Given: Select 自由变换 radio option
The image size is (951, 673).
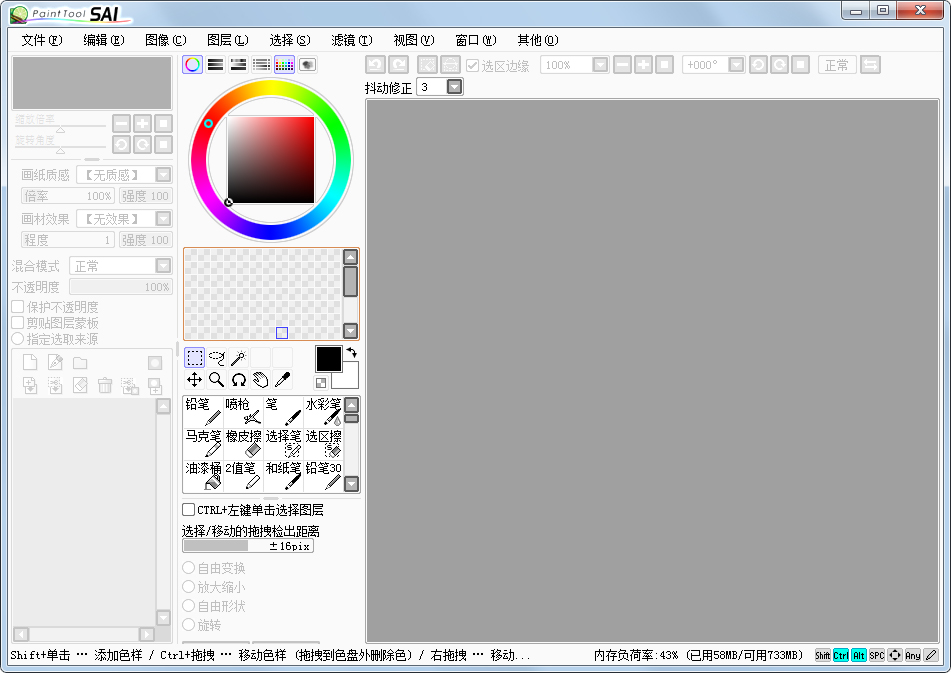Looking at the screenshot, I should (x=189, y=568).
